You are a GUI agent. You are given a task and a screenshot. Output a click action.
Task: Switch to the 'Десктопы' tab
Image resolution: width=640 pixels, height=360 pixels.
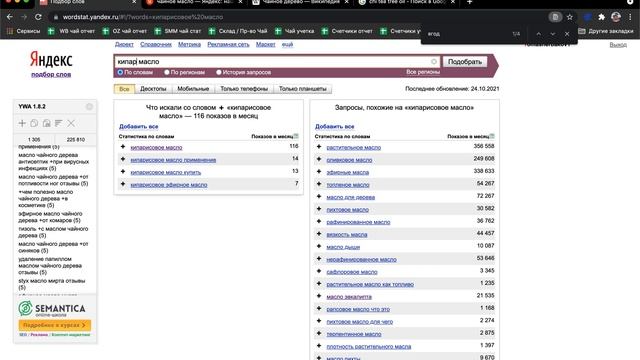pyautogui.click(x=153, y=89)
